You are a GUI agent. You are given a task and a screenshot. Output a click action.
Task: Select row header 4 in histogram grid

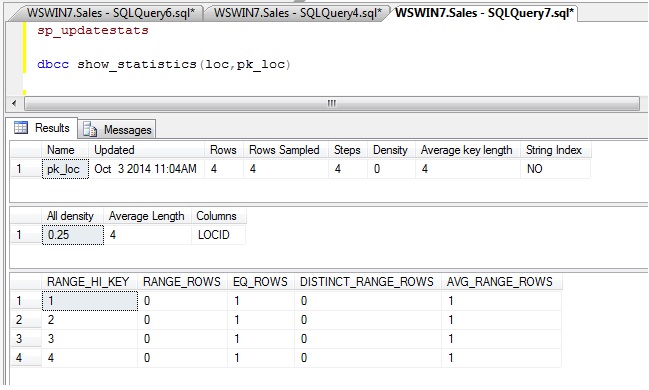[26, 358]
